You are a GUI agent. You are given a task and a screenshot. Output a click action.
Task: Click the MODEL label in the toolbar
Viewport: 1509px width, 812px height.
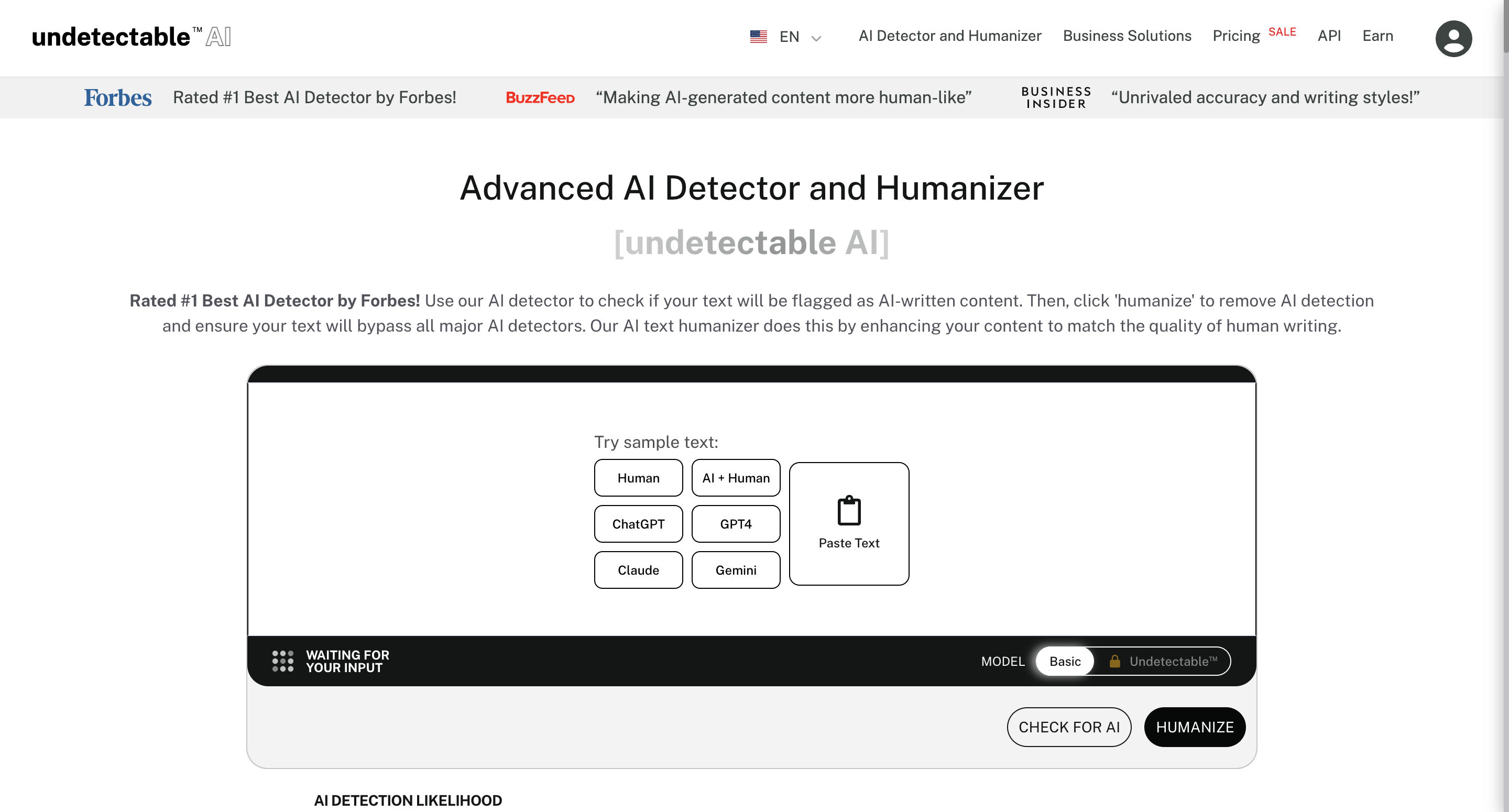point(1003,661)
